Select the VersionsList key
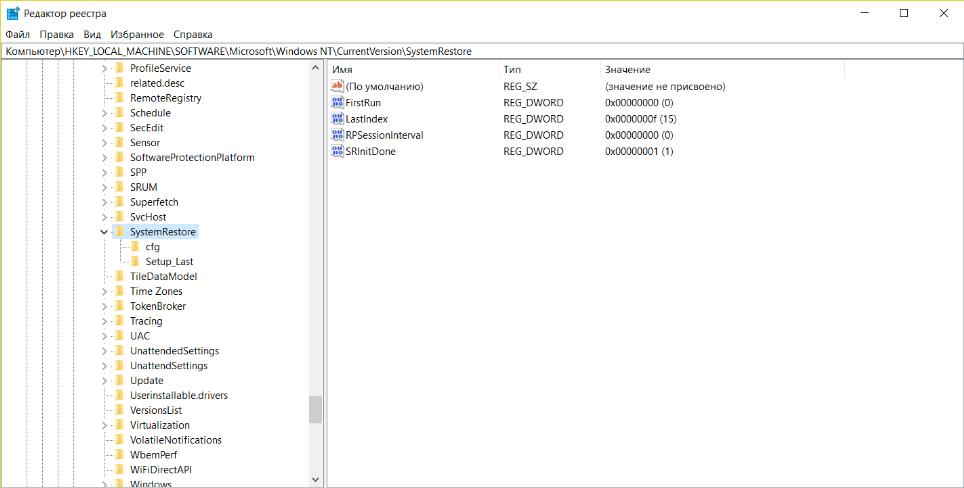Screen dimensions: 964x488 156,410
